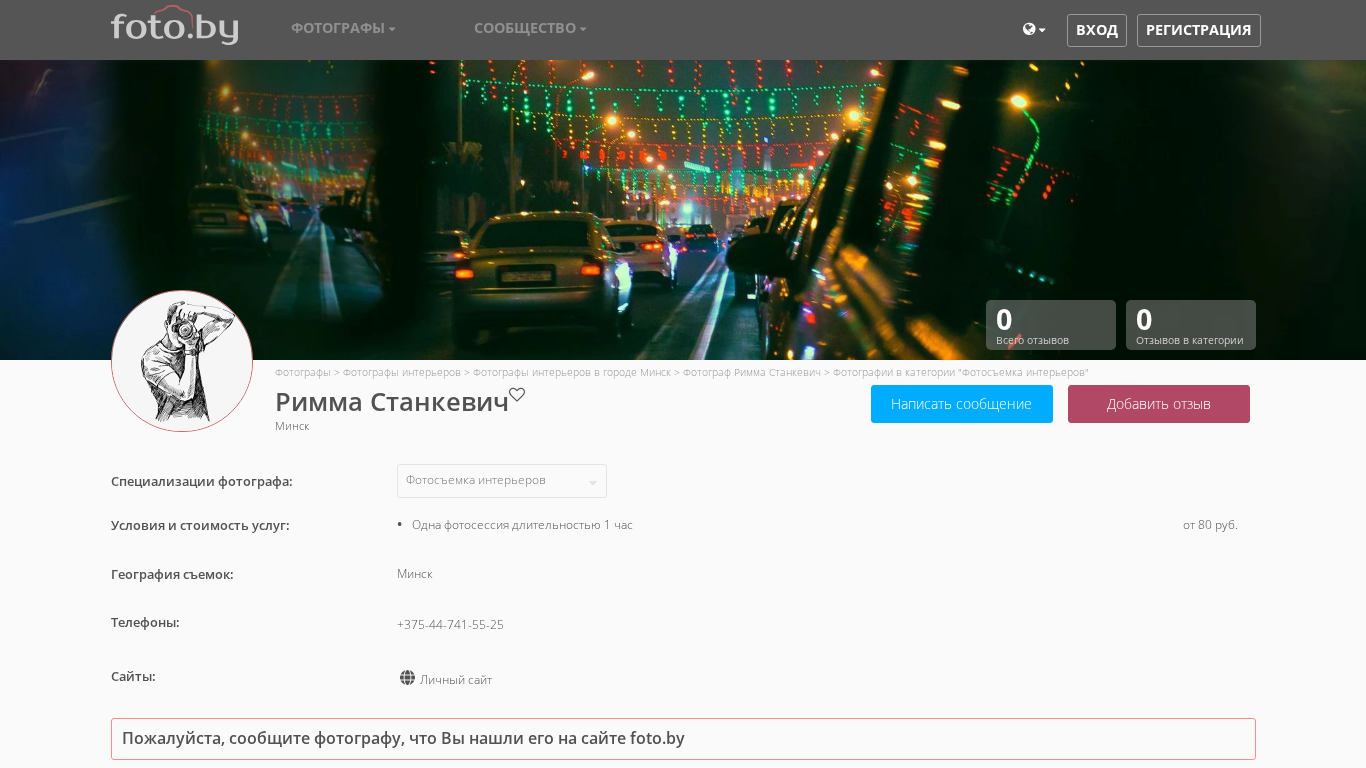Click the Телефоны label

145,622
